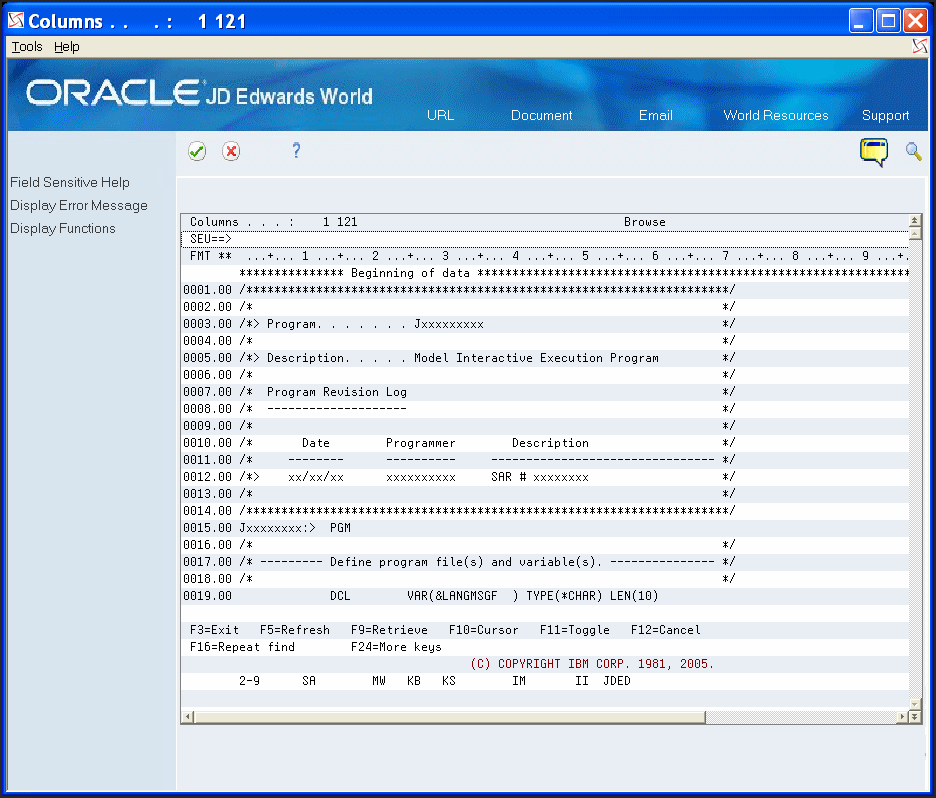Click the horizontal scrollbar thumb
This screenshot has height=798, width=936.
pyautogui.click(x=449, y=716)
